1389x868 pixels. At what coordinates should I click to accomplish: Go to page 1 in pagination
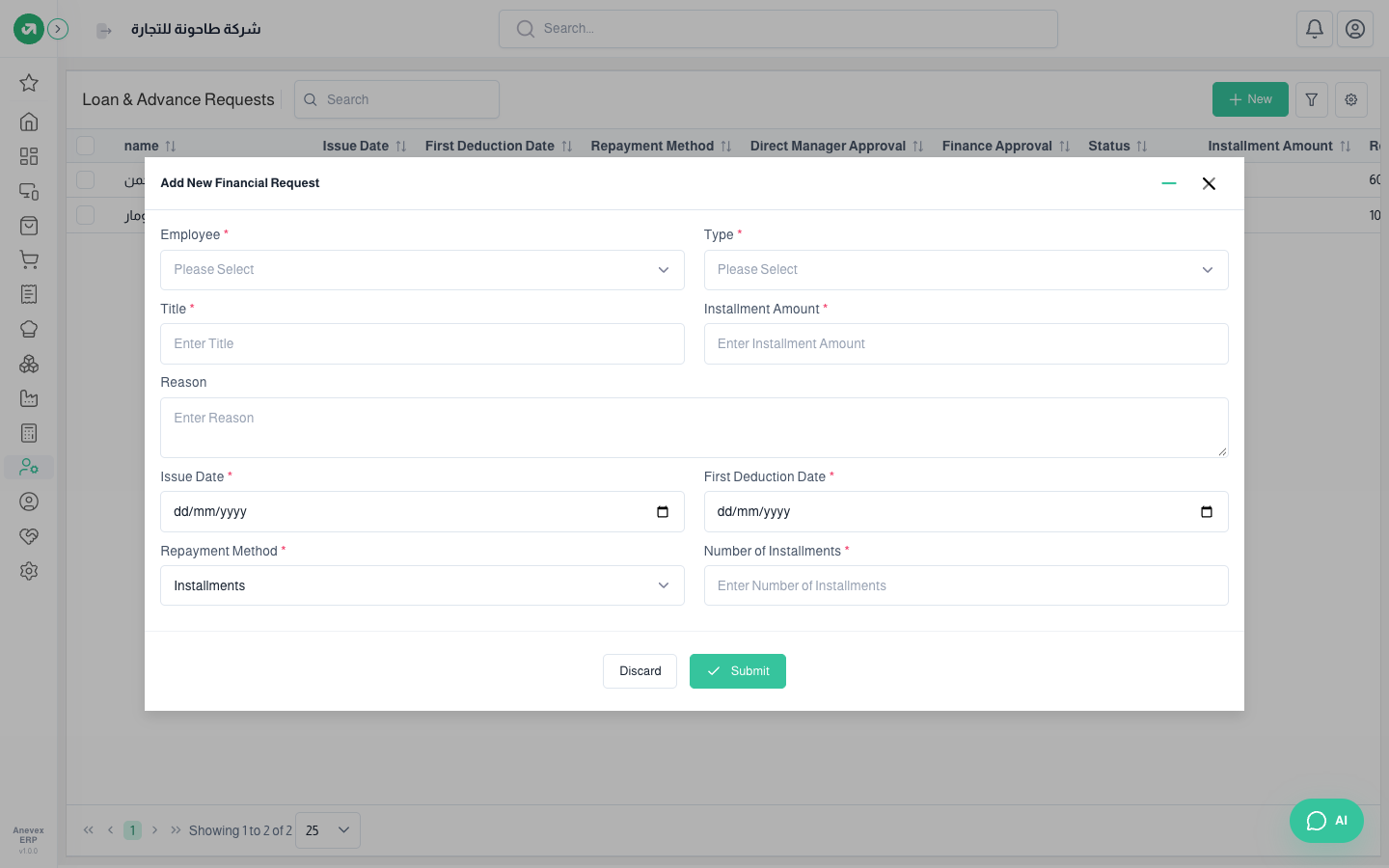[x=133, y=830]
